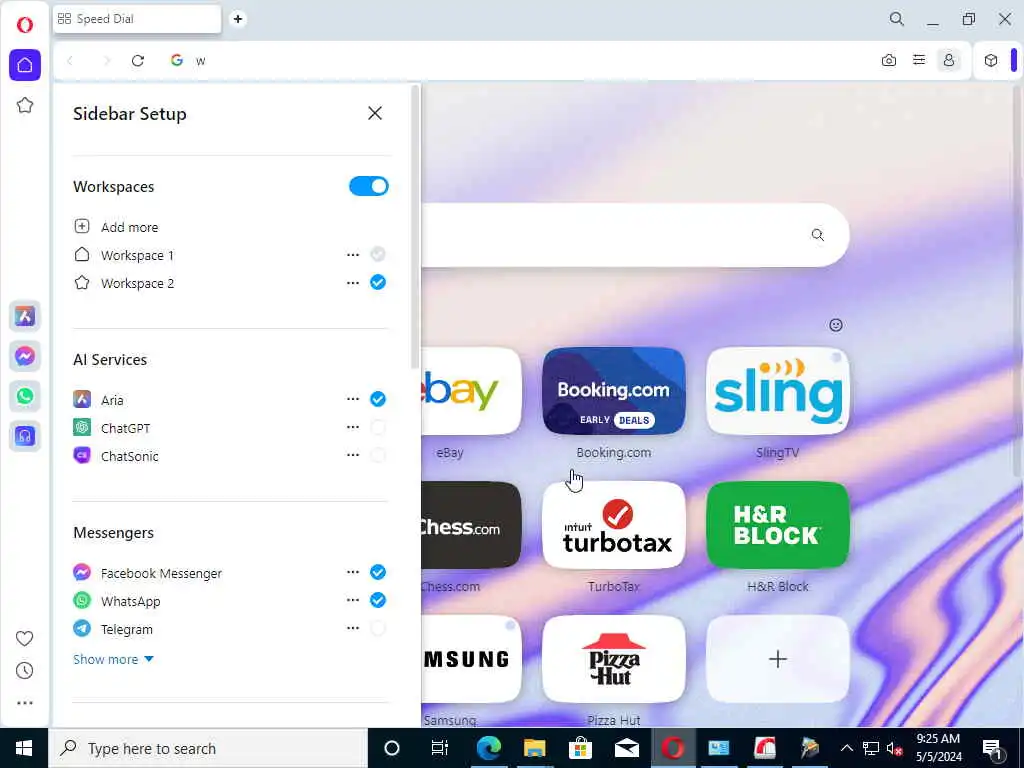The image size is (1024, 768).
Task: Close the Sidebar Setup panel
Action: coord(375,114)
